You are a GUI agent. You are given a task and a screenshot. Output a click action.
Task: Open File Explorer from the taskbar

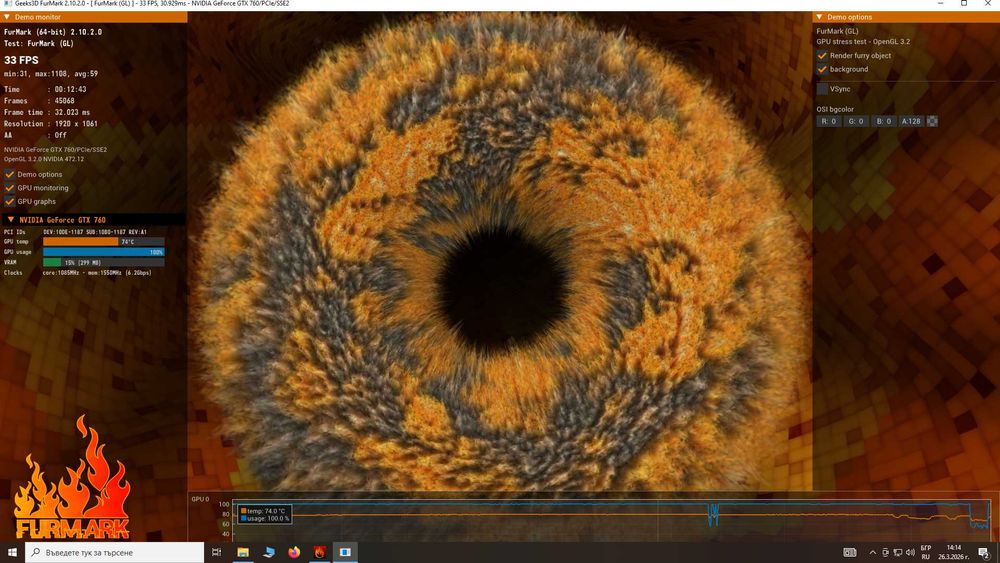pos(243,552)
